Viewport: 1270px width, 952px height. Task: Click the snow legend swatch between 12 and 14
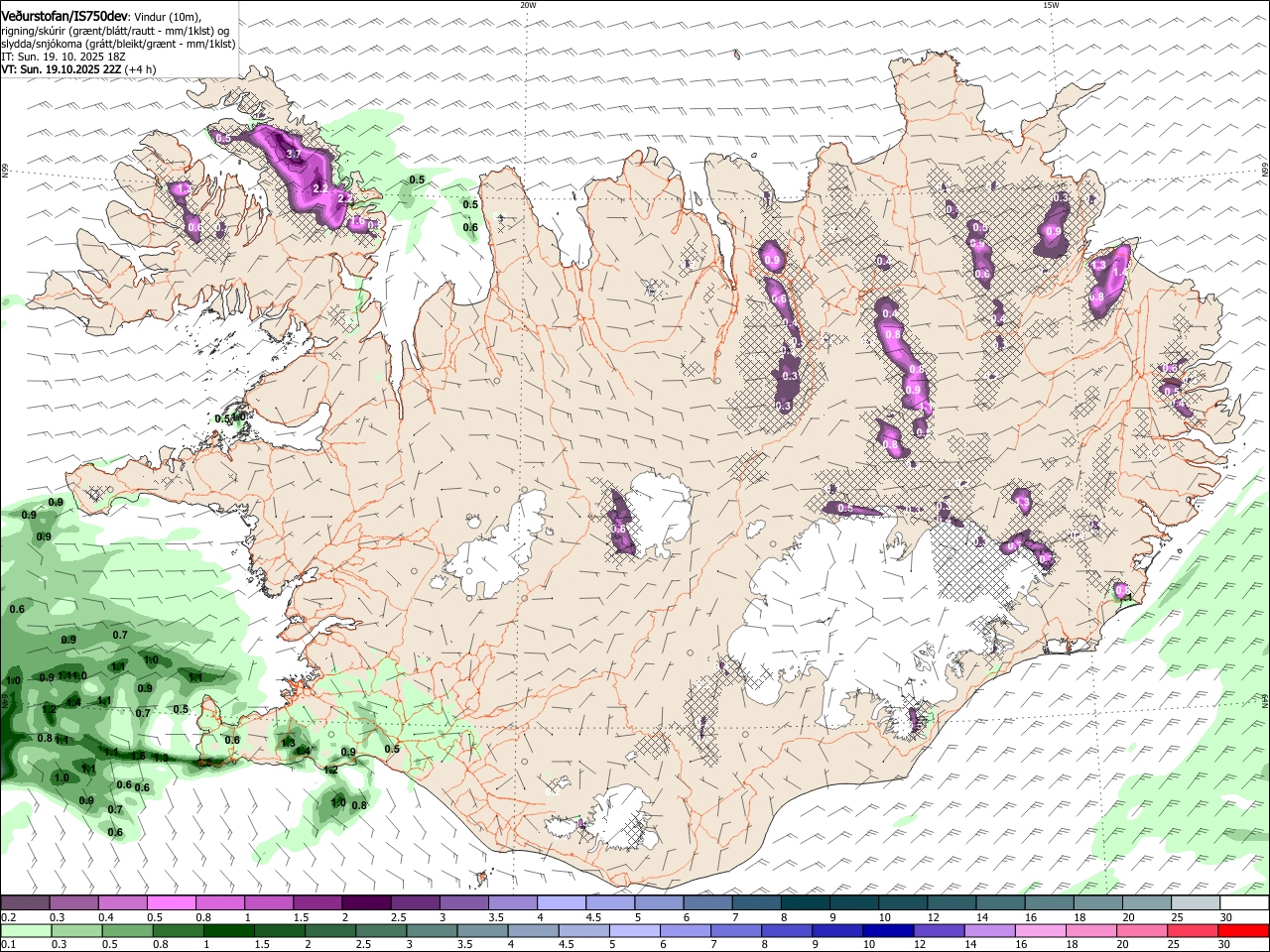click(x=952, y=902)
